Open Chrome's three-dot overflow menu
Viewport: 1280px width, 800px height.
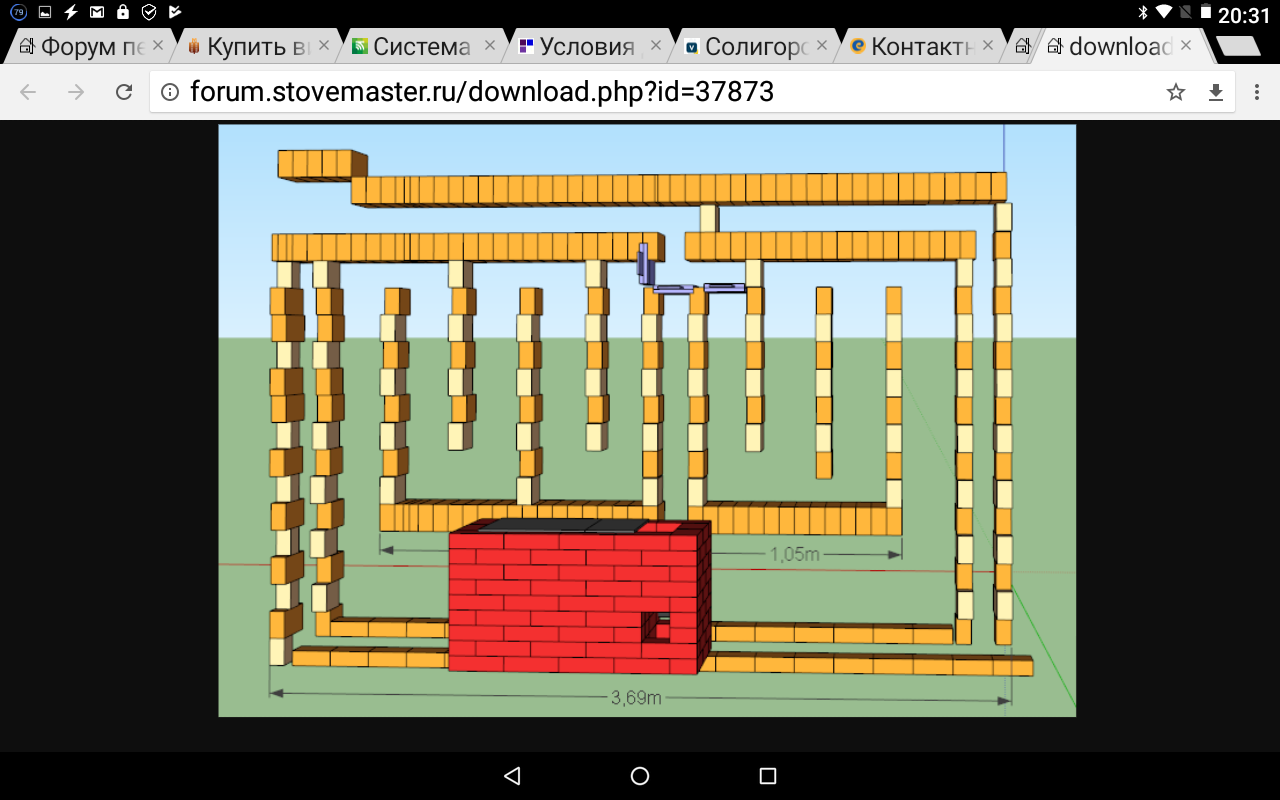tap(1257, 93)
